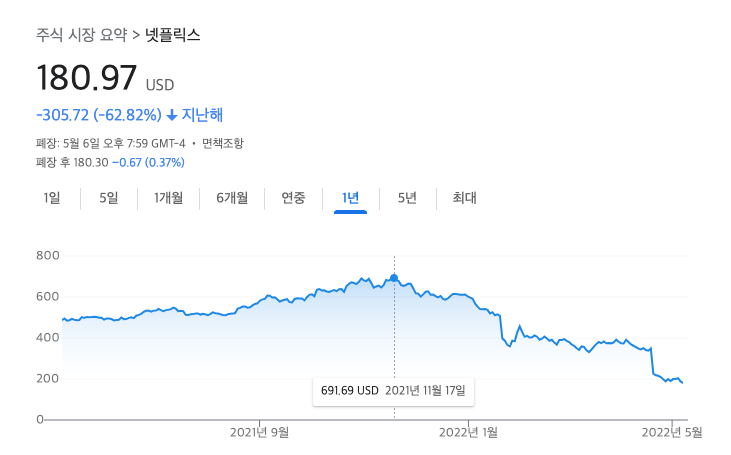Click the blue data point marker on chart
The height and width of the screenshot is (455, 731).
pyautogui.click(x=394, y=278)
